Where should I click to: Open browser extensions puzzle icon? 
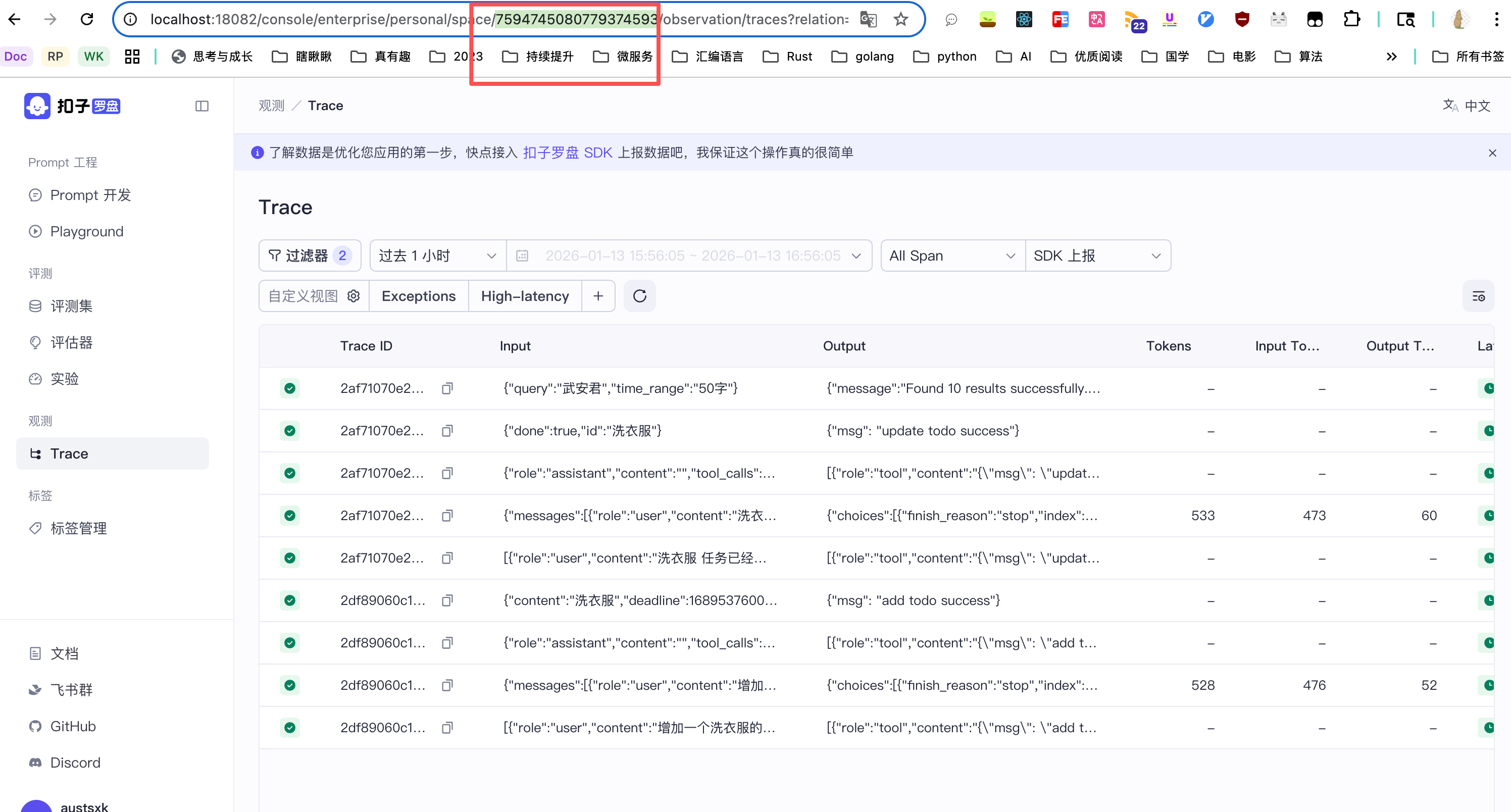point(1351,19)
